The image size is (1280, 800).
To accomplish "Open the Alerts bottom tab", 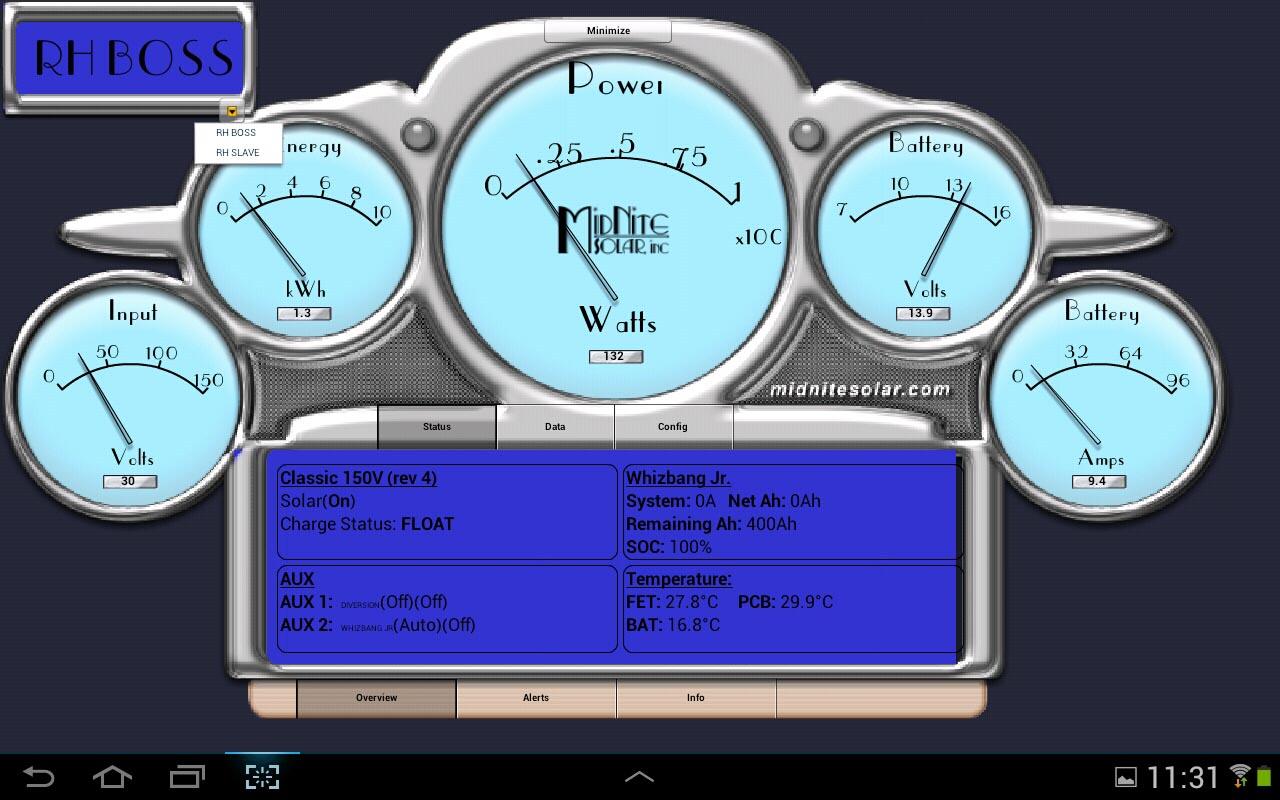I will click(x=536, y=698).
